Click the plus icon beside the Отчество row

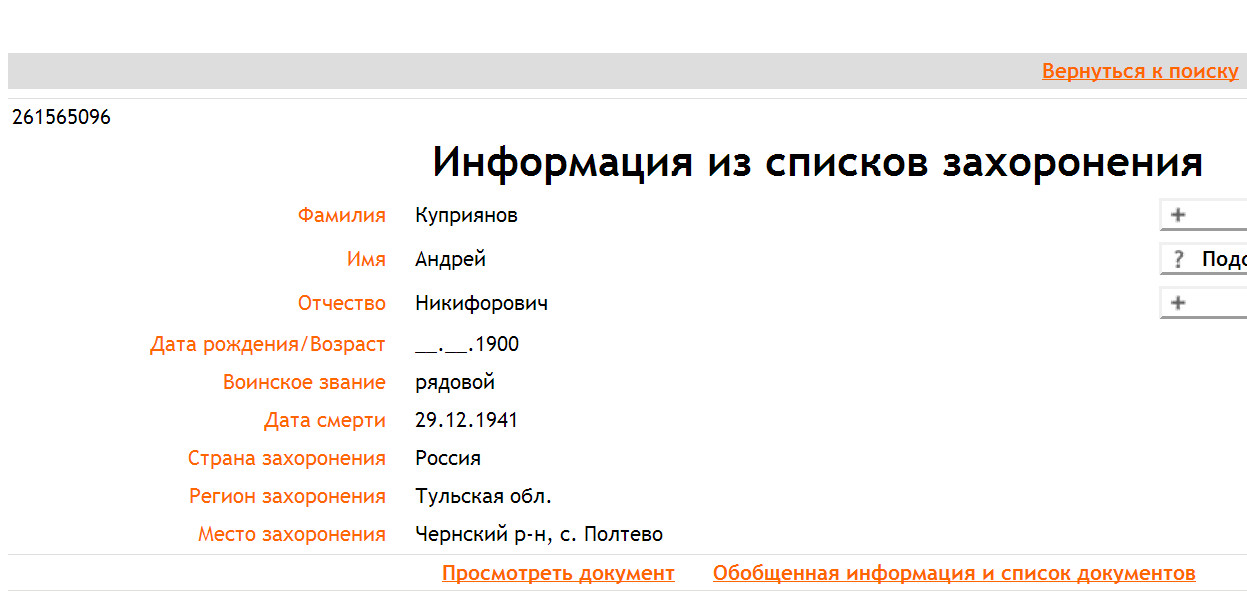(1178, 303)
